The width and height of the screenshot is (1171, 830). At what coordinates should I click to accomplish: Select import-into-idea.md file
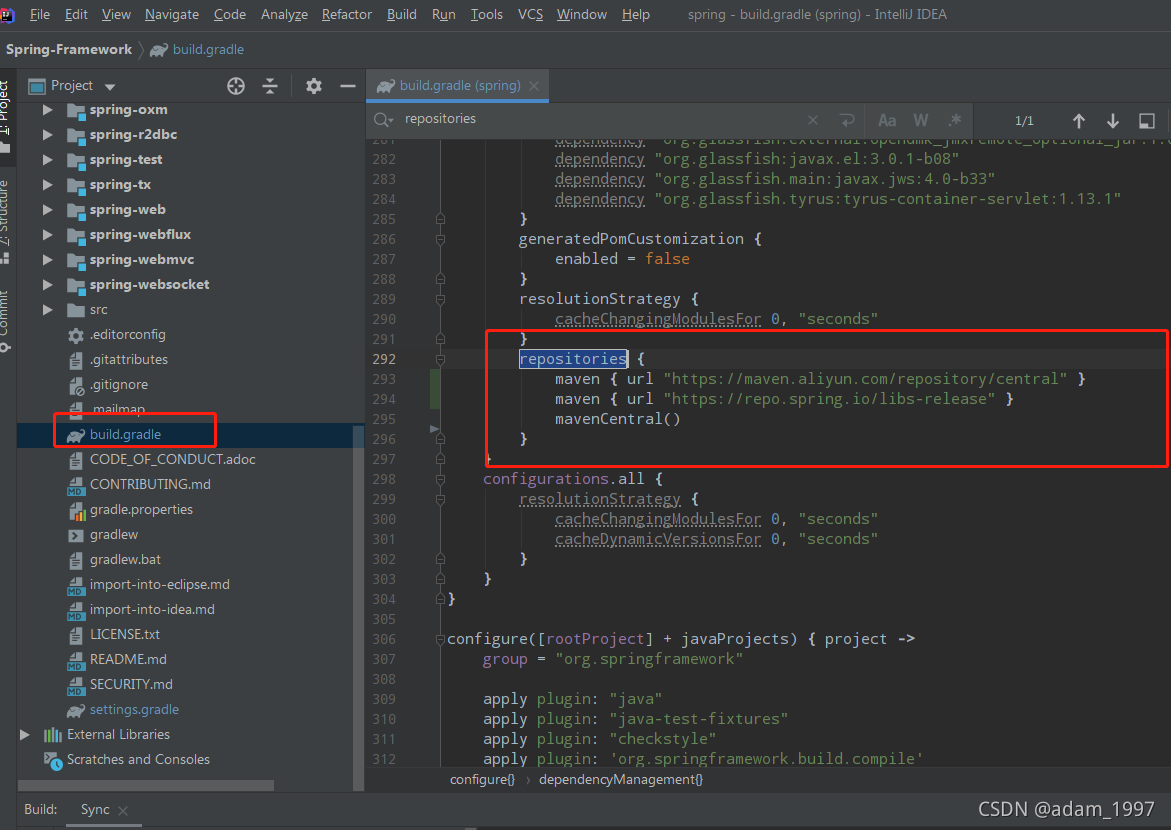(152, 610)
